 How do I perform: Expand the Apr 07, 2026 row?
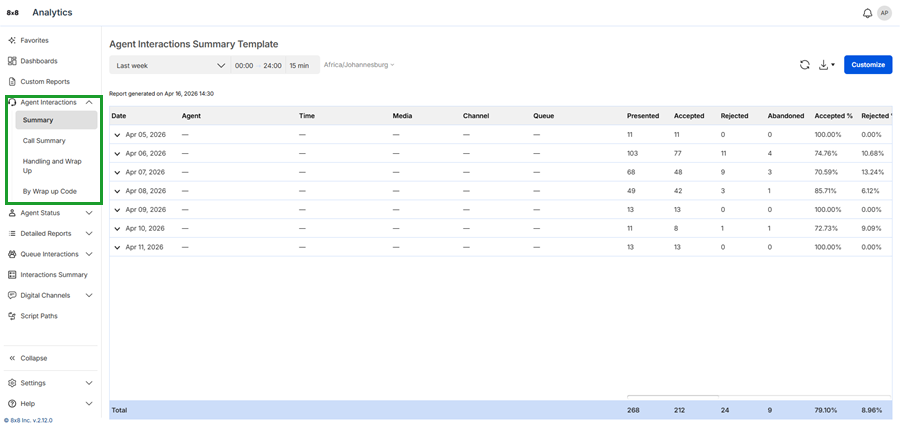pyautogui.click(x=118, y=172)
